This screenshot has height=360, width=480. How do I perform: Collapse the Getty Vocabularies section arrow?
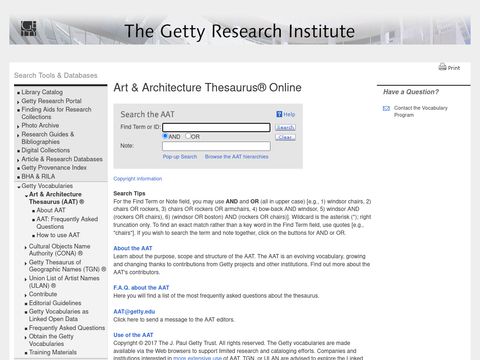pyautogui.click(x=19, y=187)
